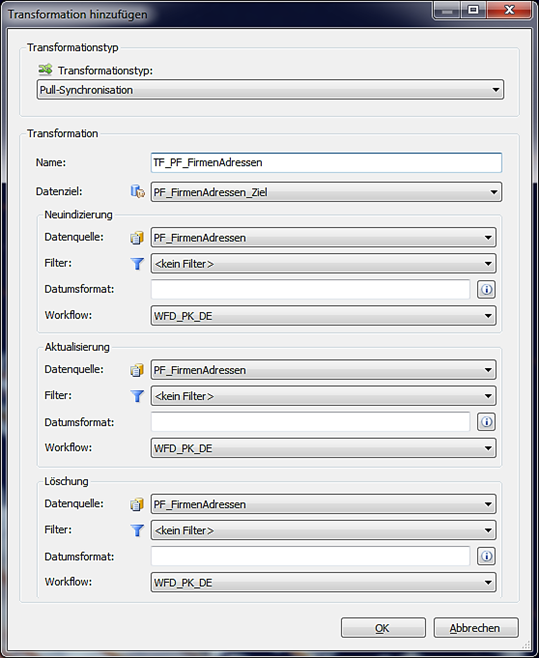Expand the Neuindizierung Workflow WFD_PK_DE dropdown
The width and height of the screenshot is (539, 658).
(323, 316)
